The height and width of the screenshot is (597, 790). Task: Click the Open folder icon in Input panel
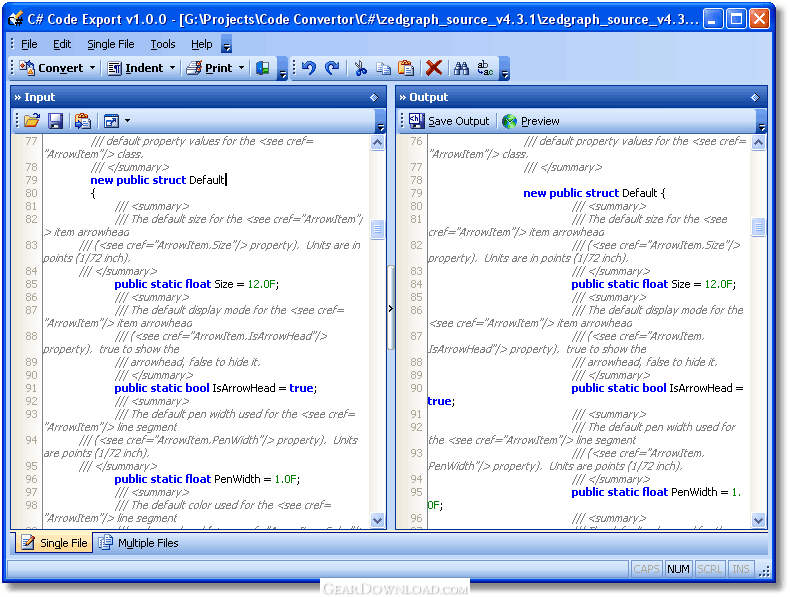pos(32,121)
